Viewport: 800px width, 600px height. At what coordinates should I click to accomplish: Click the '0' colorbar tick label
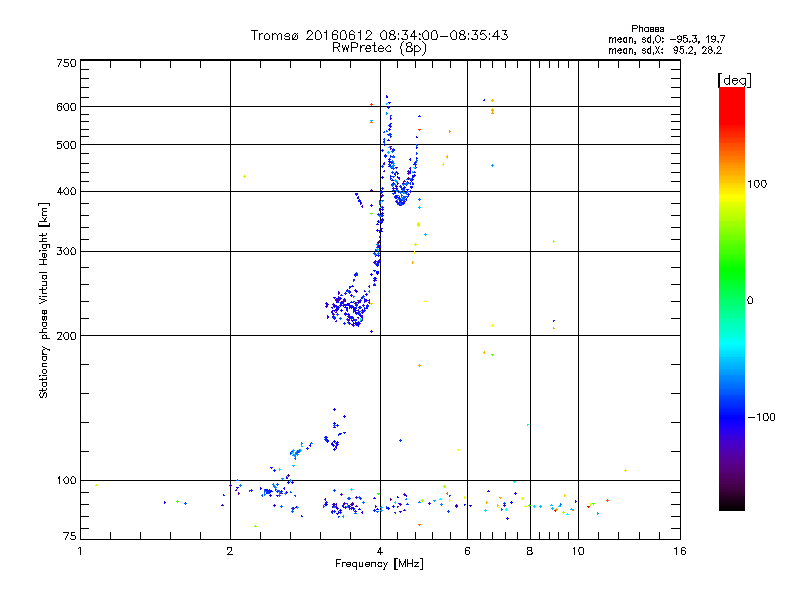pos(749,301)
